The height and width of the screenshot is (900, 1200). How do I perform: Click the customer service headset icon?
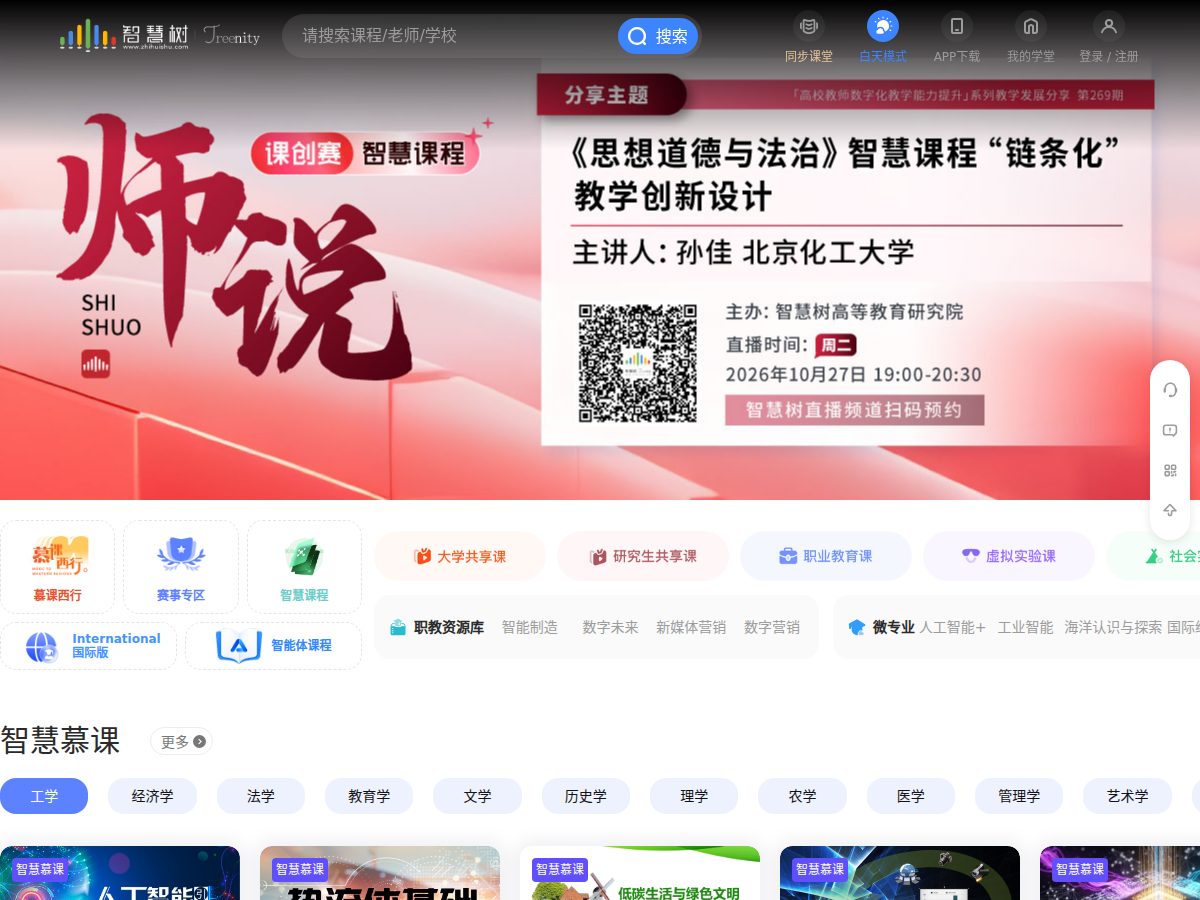click(x=1170, y=390)
